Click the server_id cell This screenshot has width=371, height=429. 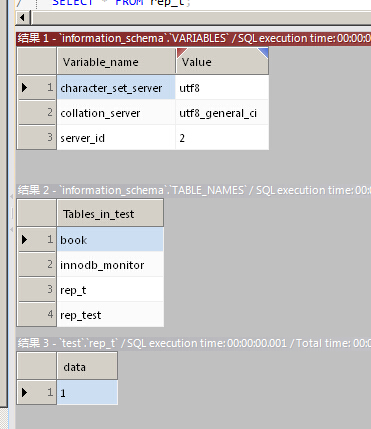click(116, 137)
